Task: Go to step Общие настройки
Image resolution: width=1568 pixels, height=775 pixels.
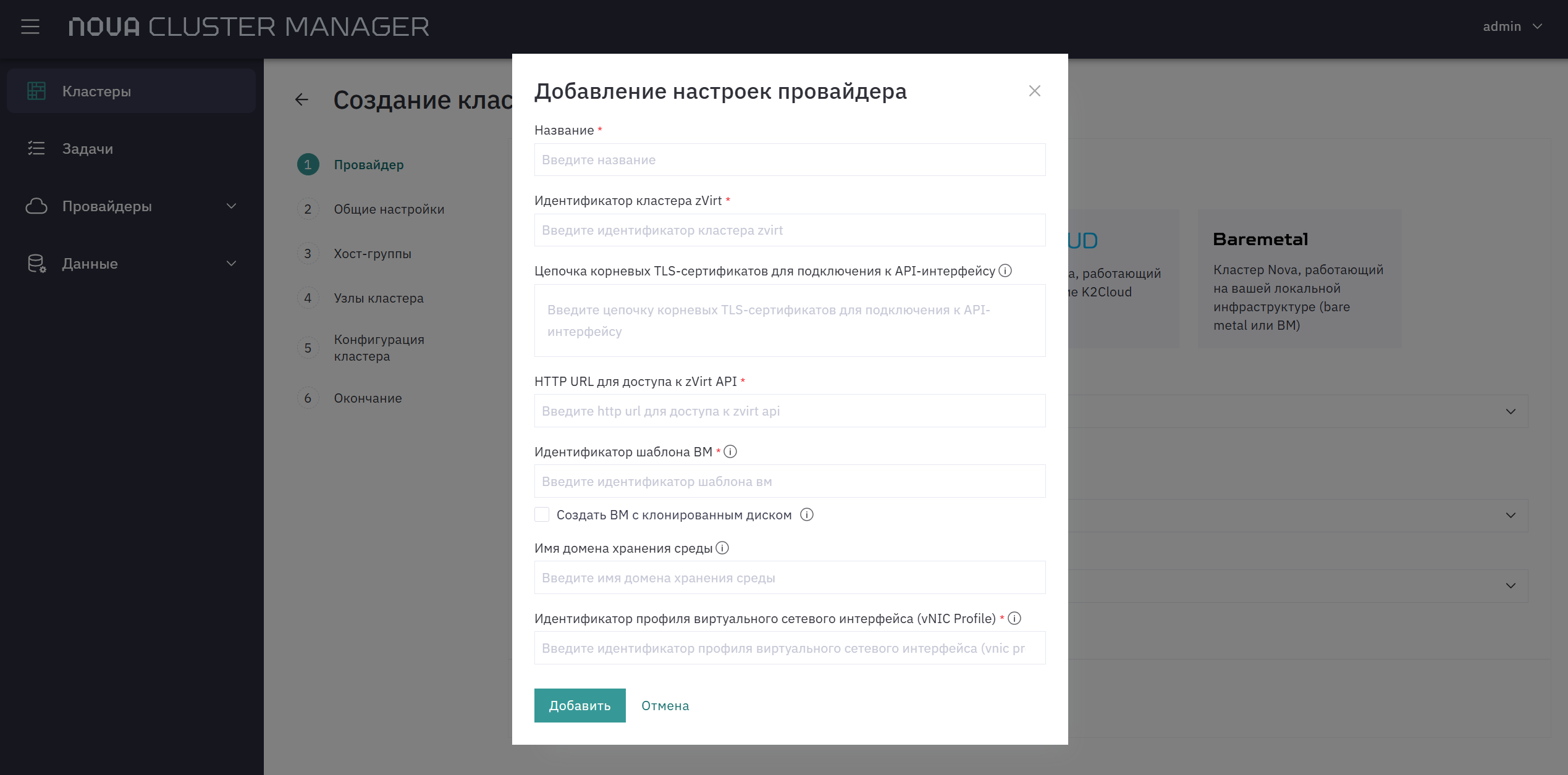Action: [389, 209]
